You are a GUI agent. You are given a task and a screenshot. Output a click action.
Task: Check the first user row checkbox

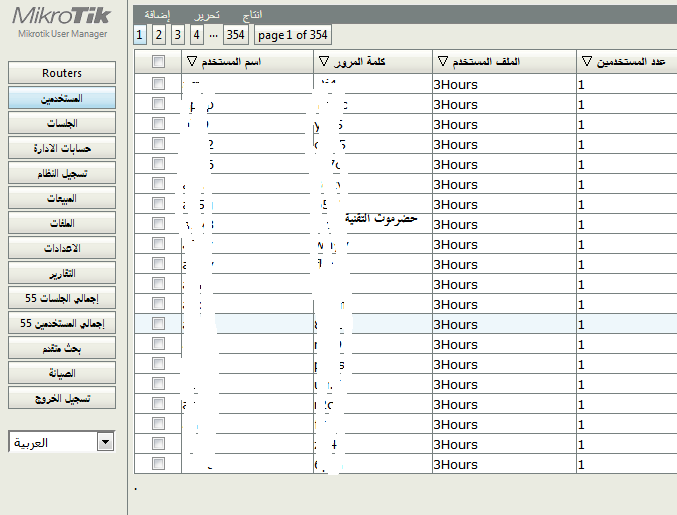(158, 85)
